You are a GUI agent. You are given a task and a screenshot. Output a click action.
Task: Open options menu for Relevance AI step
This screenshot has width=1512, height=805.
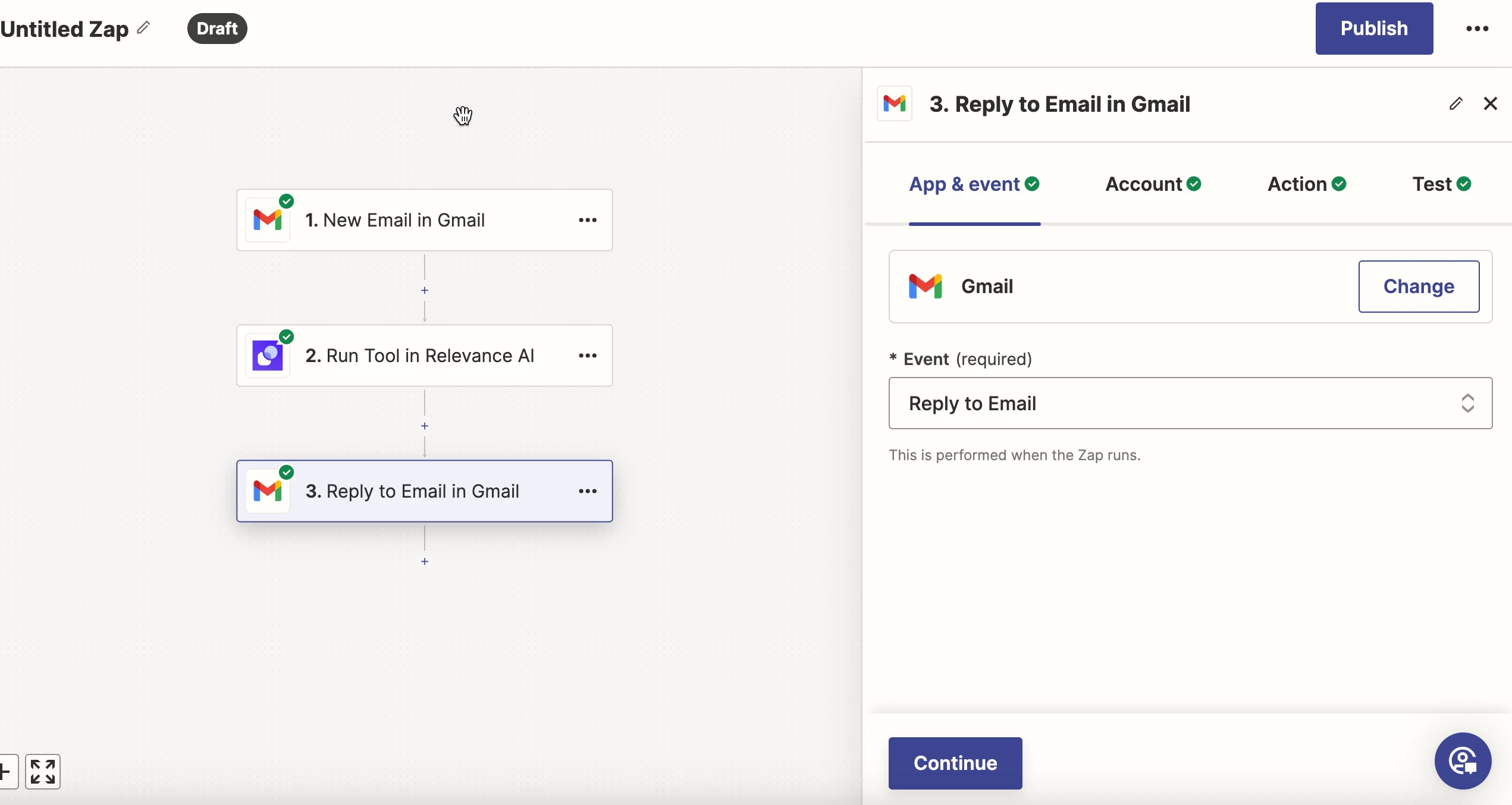(x=587, y=356)
